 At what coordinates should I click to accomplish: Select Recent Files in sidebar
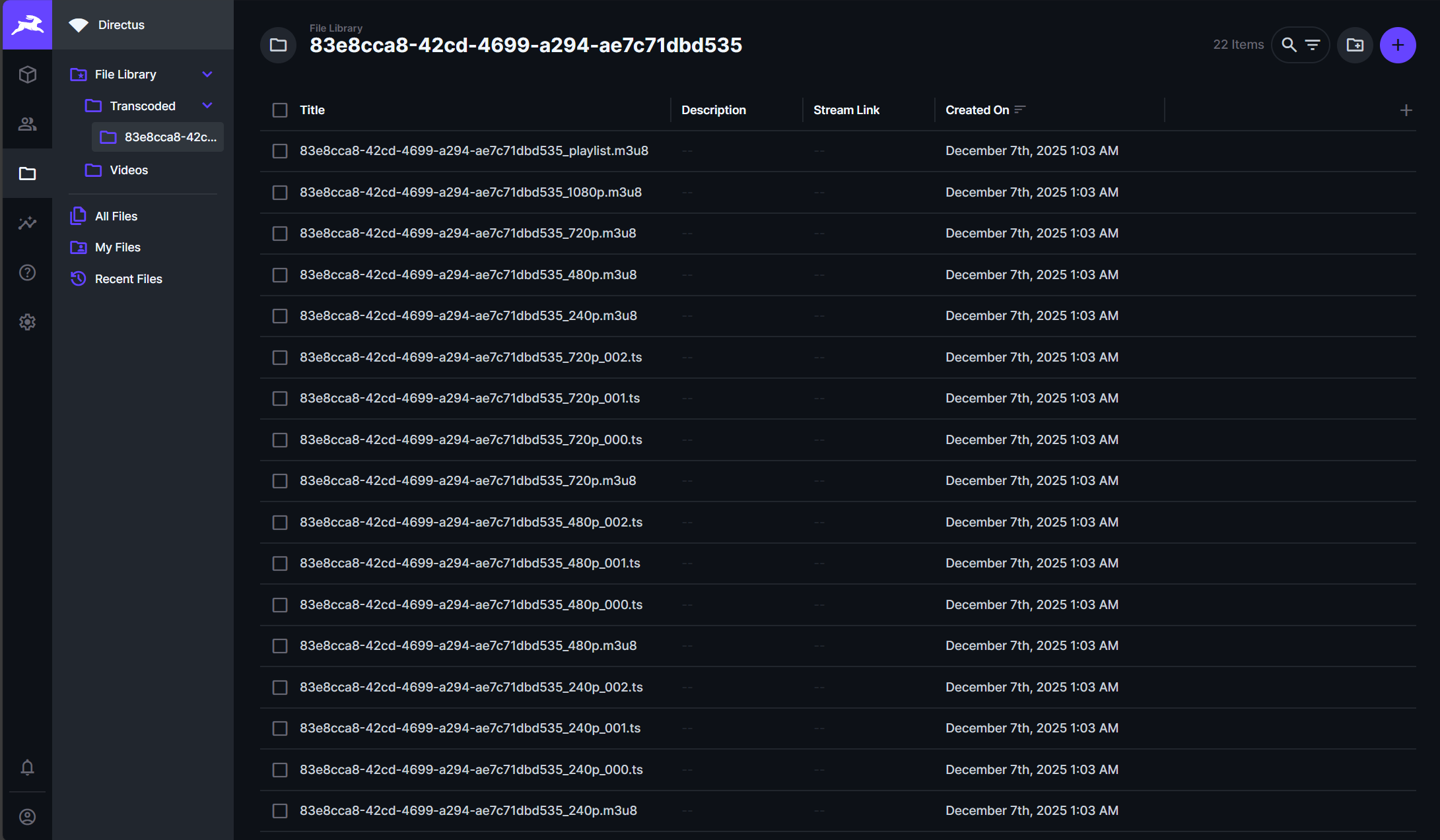click(128, 278)
